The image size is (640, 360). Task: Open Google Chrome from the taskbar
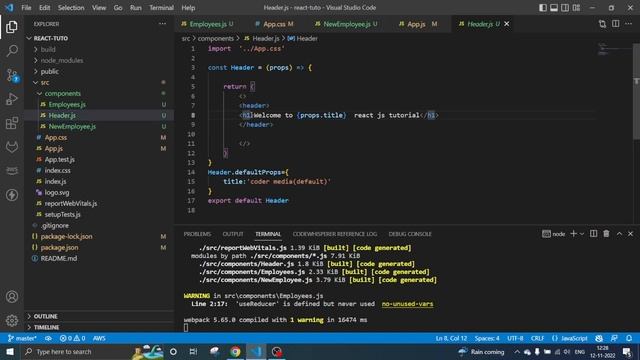click(x=235, y=351)
